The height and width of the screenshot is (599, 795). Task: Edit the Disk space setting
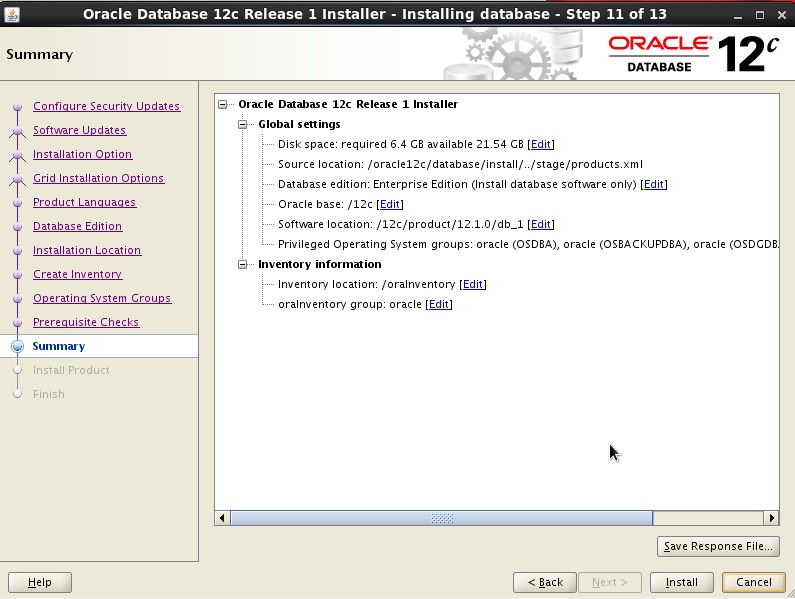[x=540, y=145]
